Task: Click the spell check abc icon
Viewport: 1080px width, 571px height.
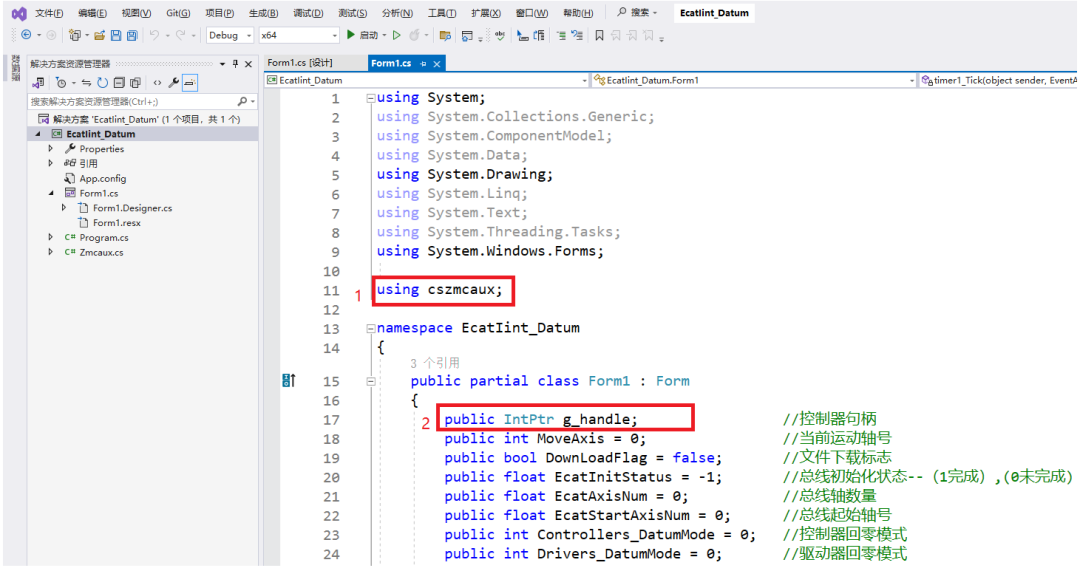Action: tap(499, 35)
